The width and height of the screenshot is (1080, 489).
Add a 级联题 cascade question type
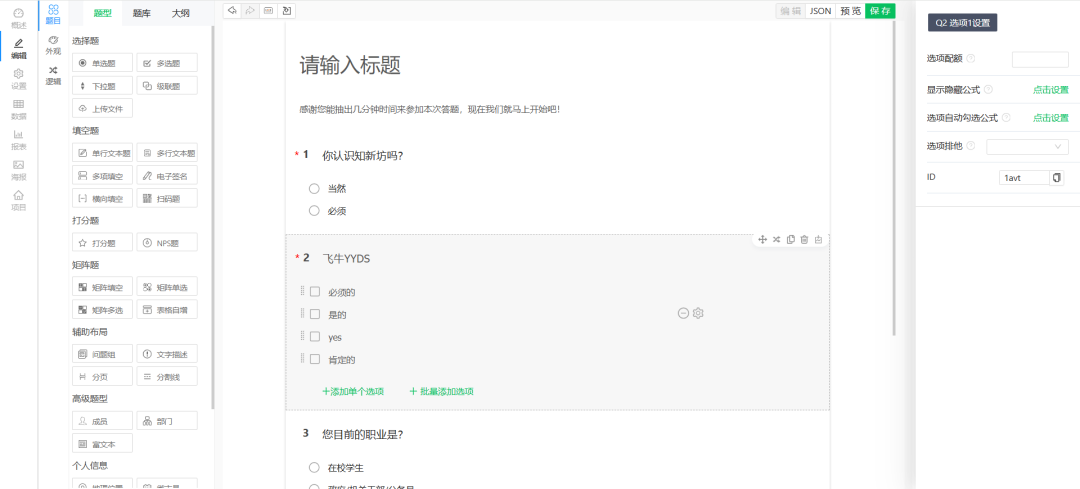pyautogui.click(x=167, y=86)
